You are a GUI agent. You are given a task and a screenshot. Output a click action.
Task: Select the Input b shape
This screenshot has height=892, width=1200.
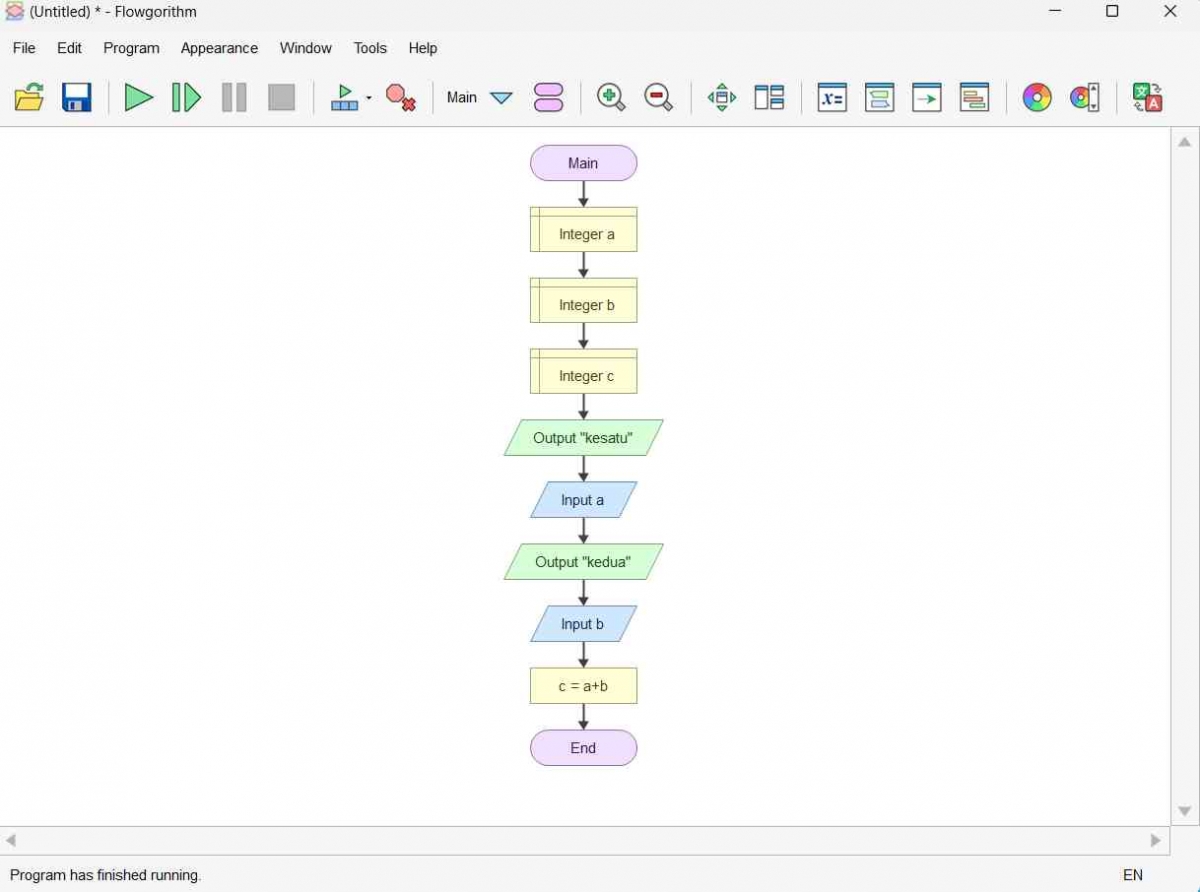point(583,624)
